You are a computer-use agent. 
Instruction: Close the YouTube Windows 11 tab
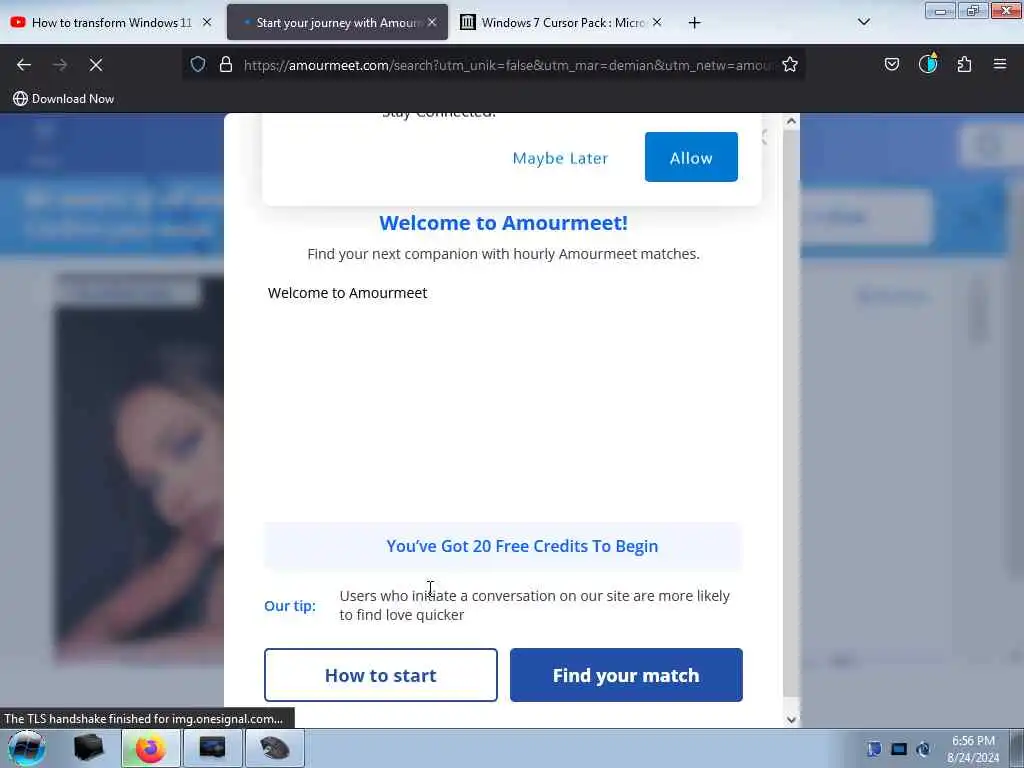207,22
